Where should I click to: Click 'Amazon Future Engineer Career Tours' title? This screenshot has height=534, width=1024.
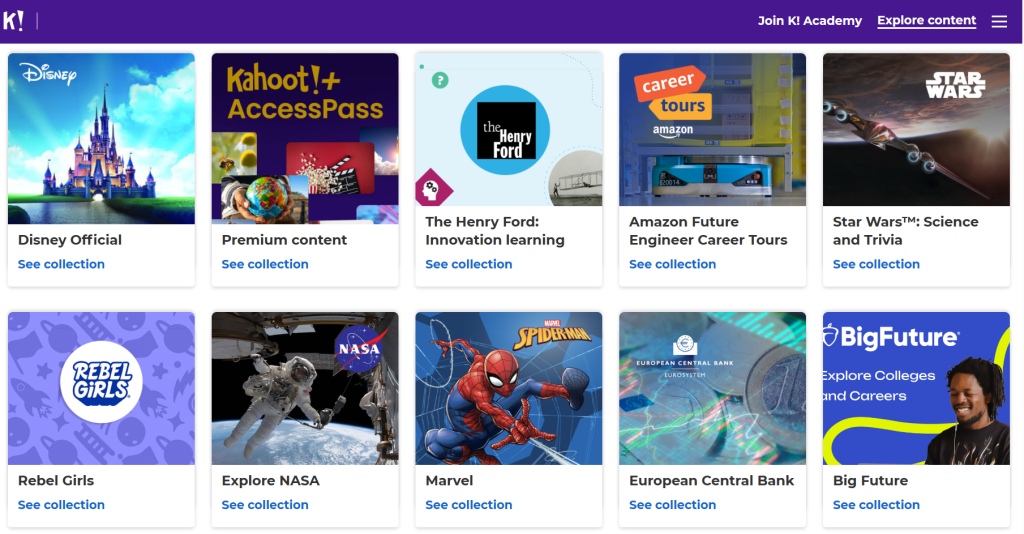[709, 231]
